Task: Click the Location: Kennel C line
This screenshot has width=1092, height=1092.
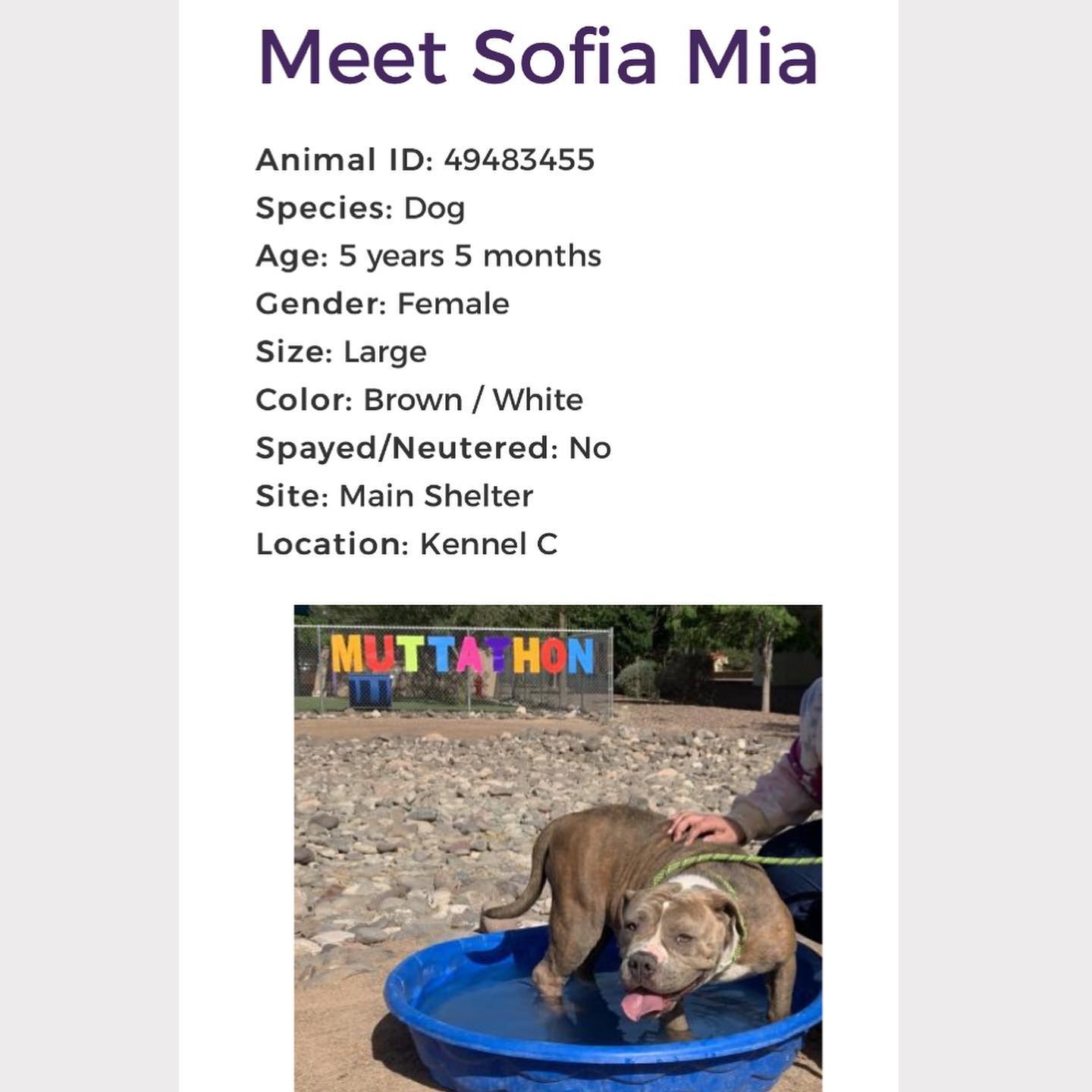Action: [406, 544]
